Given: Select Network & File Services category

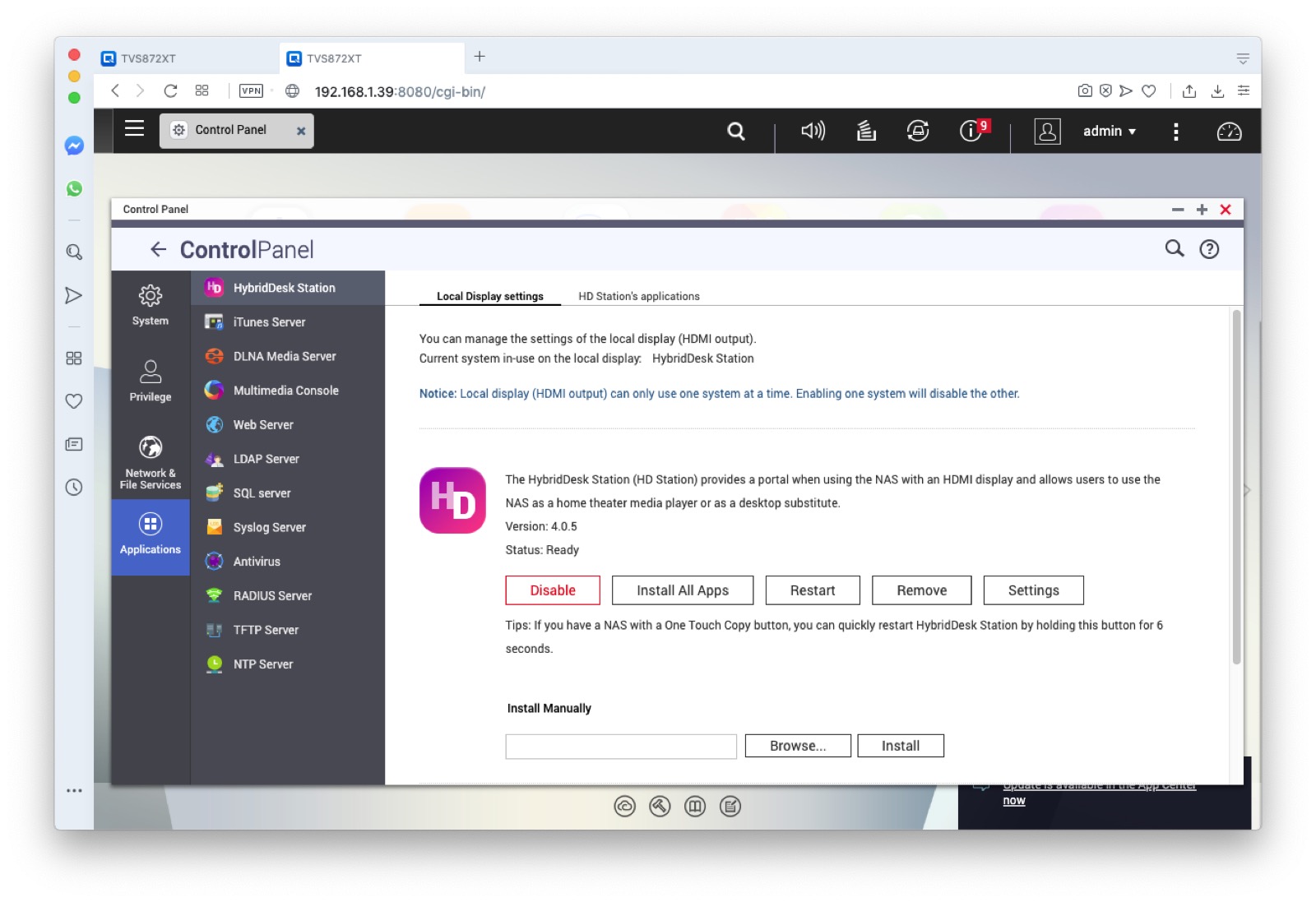Looking at the screenshot, I should click(x=151, y=461).
